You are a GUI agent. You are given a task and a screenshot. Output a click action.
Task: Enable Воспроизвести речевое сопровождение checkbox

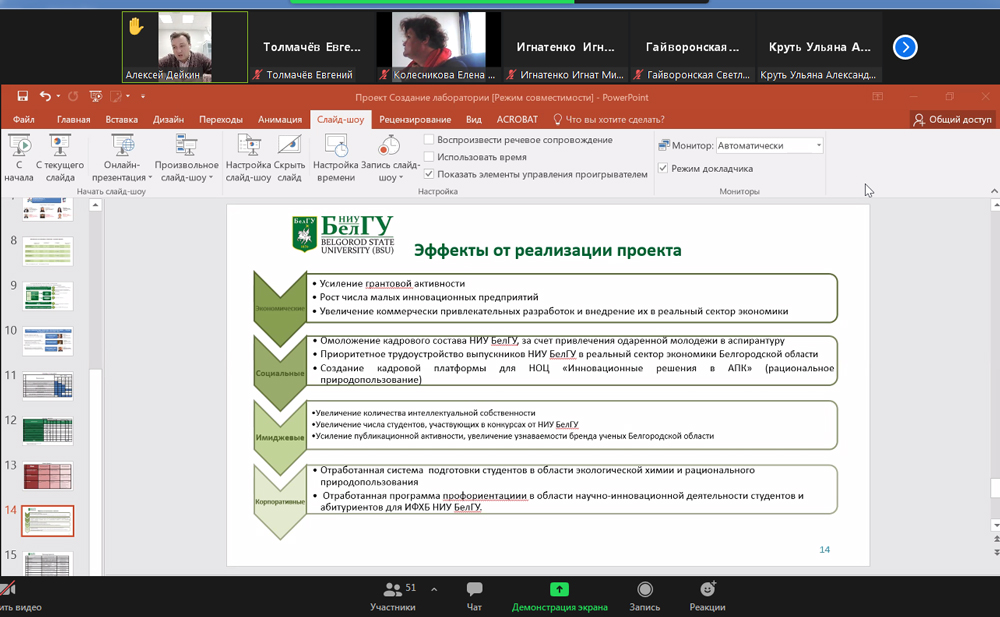[429, 140]
